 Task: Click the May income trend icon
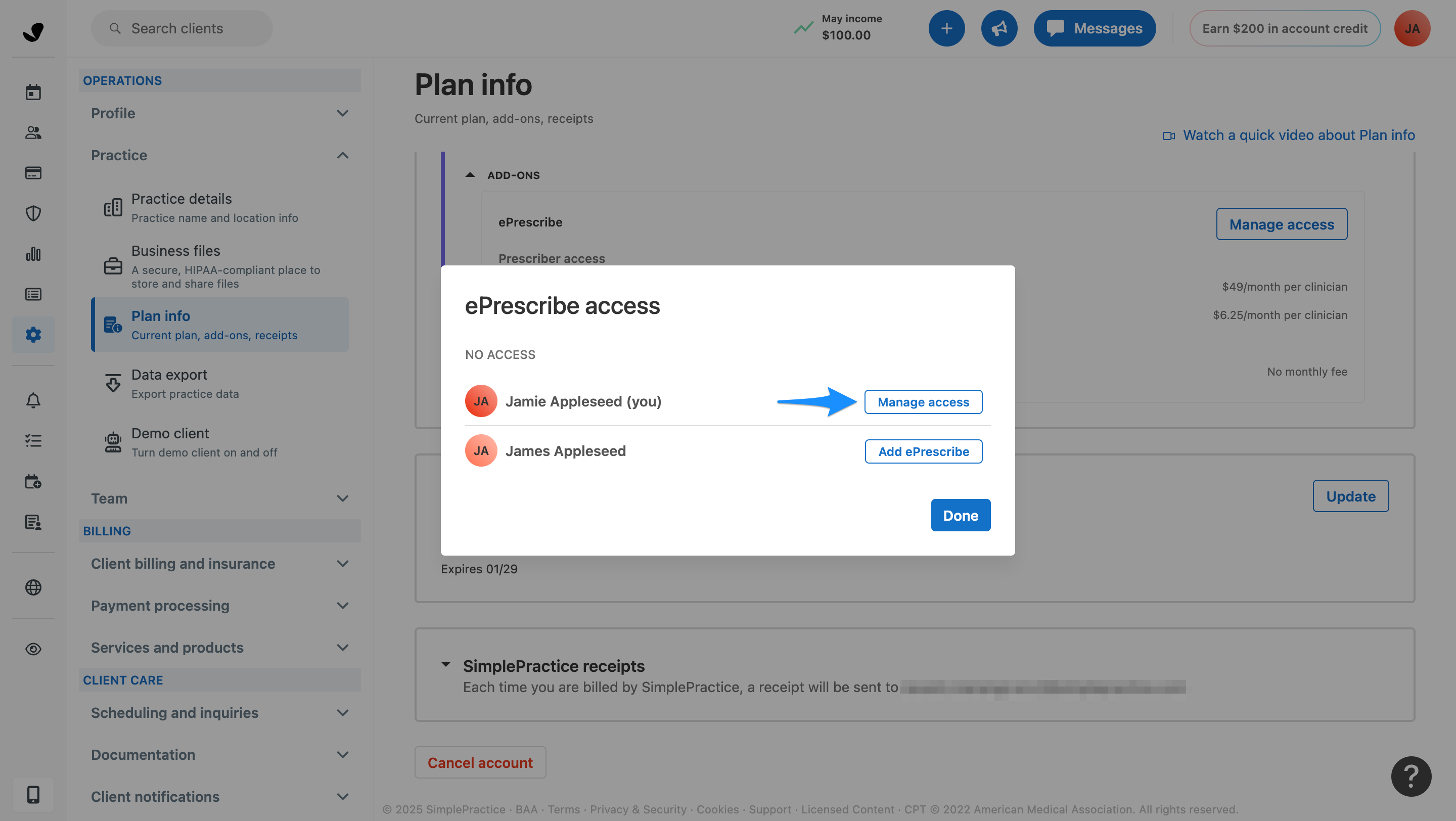coord(803,27)
